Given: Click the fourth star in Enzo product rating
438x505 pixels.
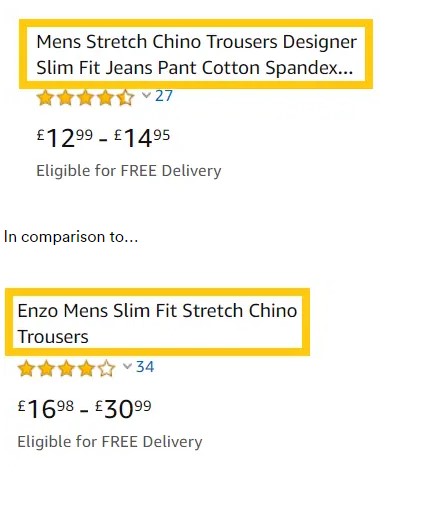Looking at the screenshot, I should pyautogui.click(x=86, y=369).
